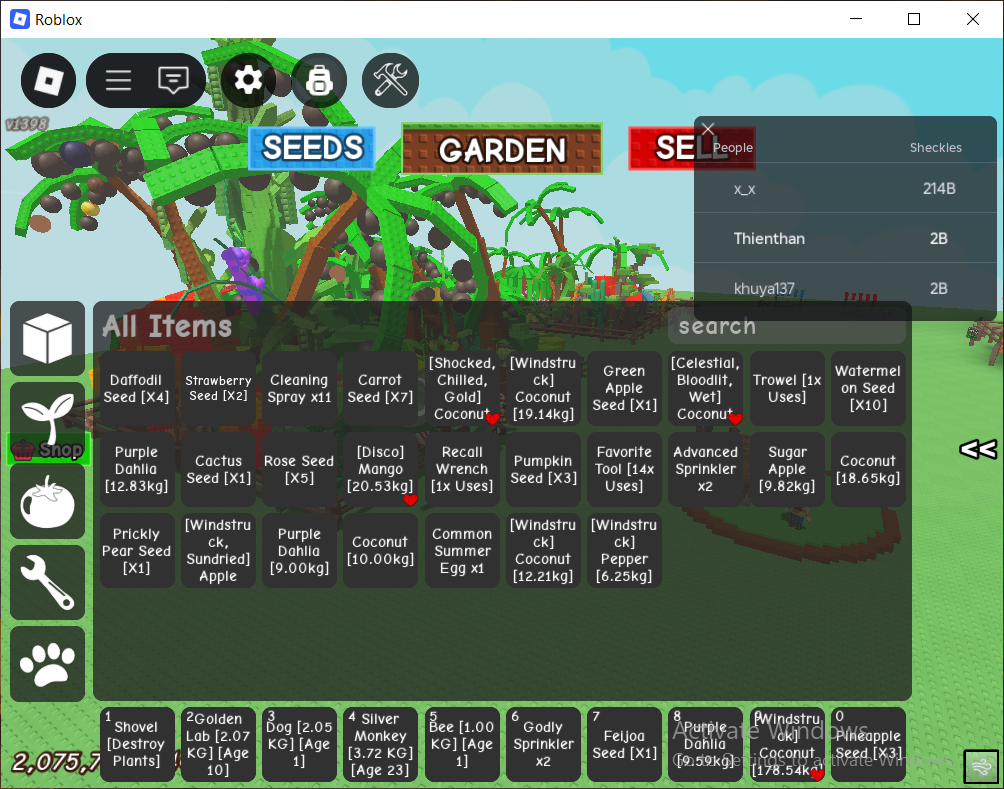Select Carrot Seed [X7] item
Image resolution: width=1004 pixels, height=789 pixels.
click(x=380, y=388)
